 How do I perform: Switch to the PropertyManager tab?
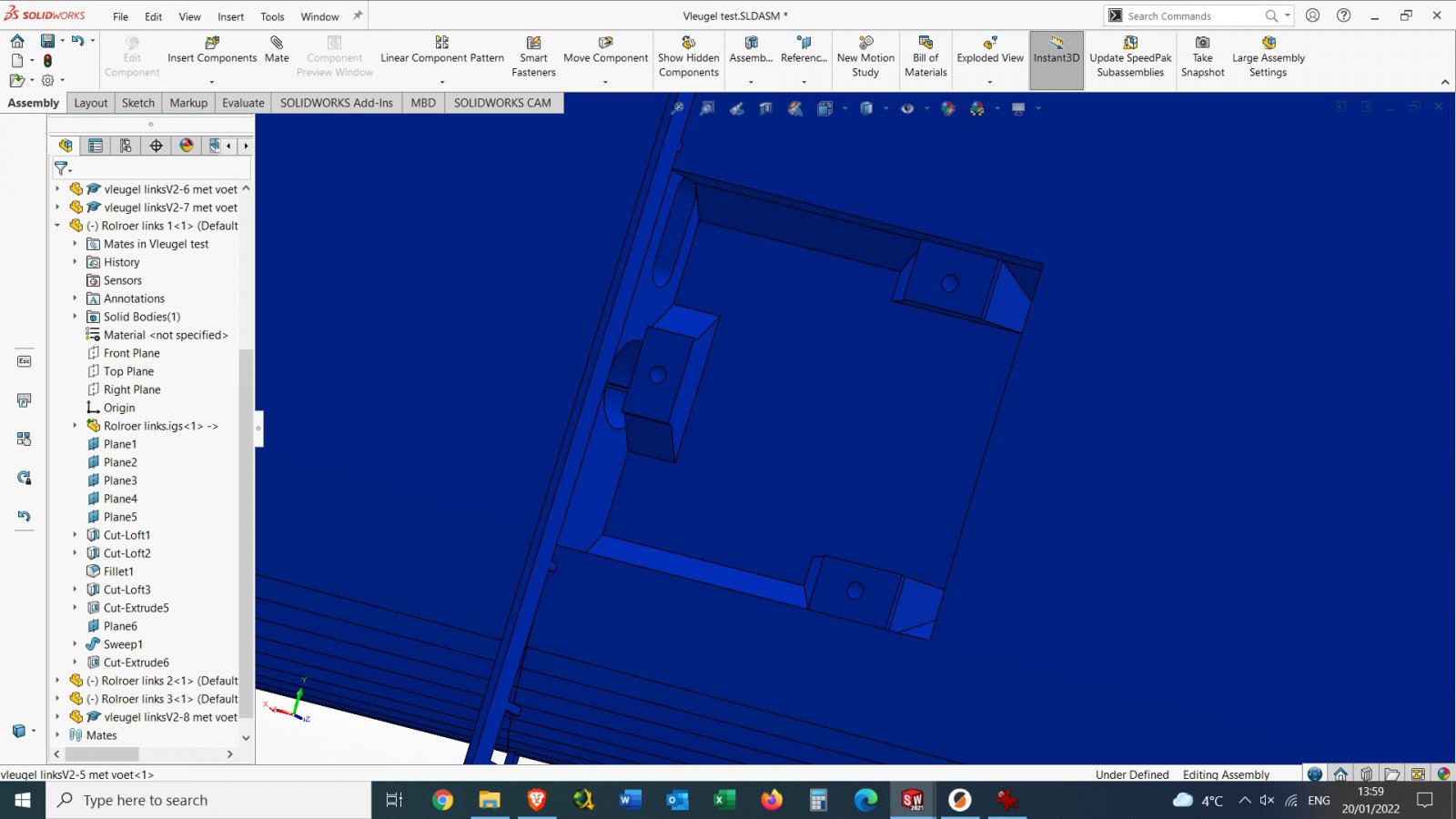[x=96, y=146]
